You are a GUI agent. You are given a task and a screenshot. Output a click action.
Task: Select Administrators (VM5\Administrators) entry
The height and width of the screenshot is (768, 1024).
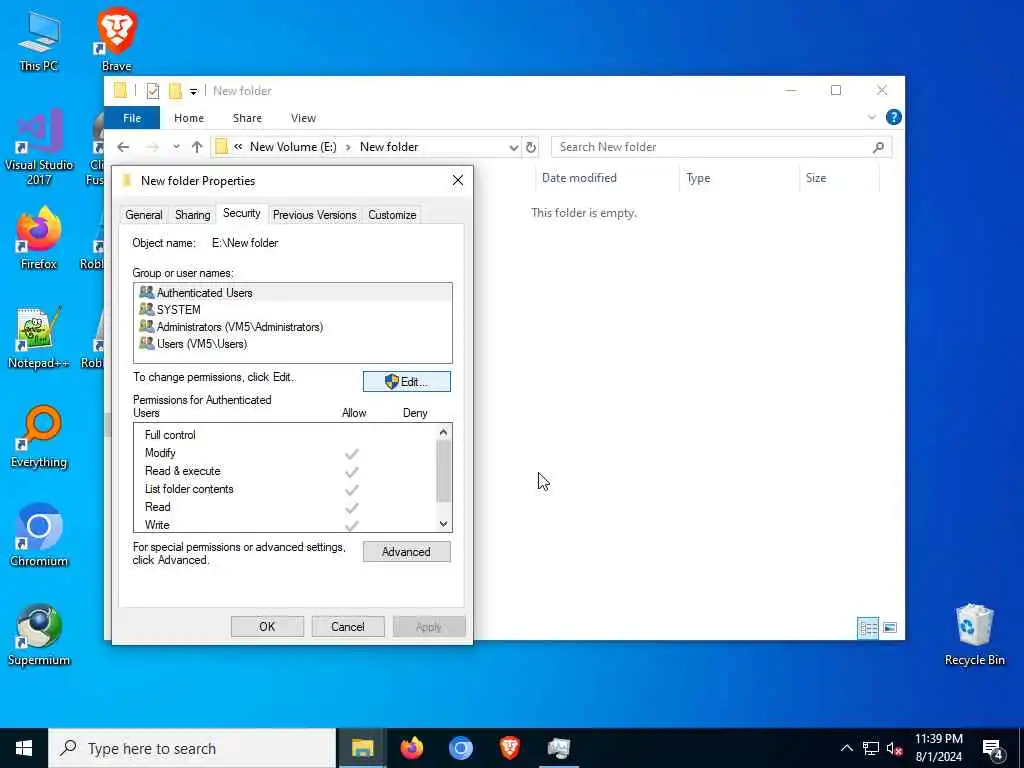point(293,327)
